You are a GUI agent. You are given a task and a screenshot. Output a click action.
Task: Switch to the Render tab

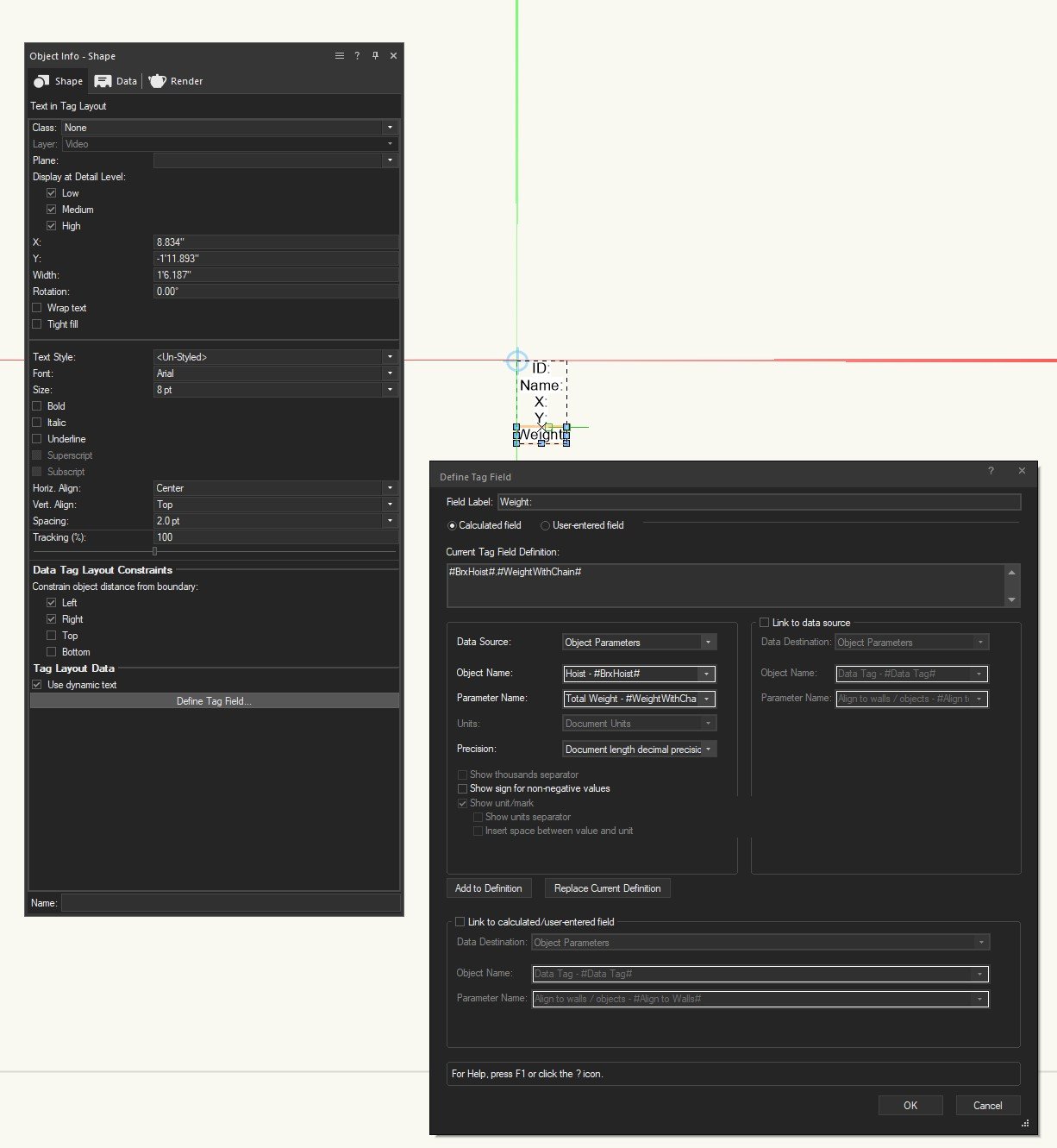176,81
